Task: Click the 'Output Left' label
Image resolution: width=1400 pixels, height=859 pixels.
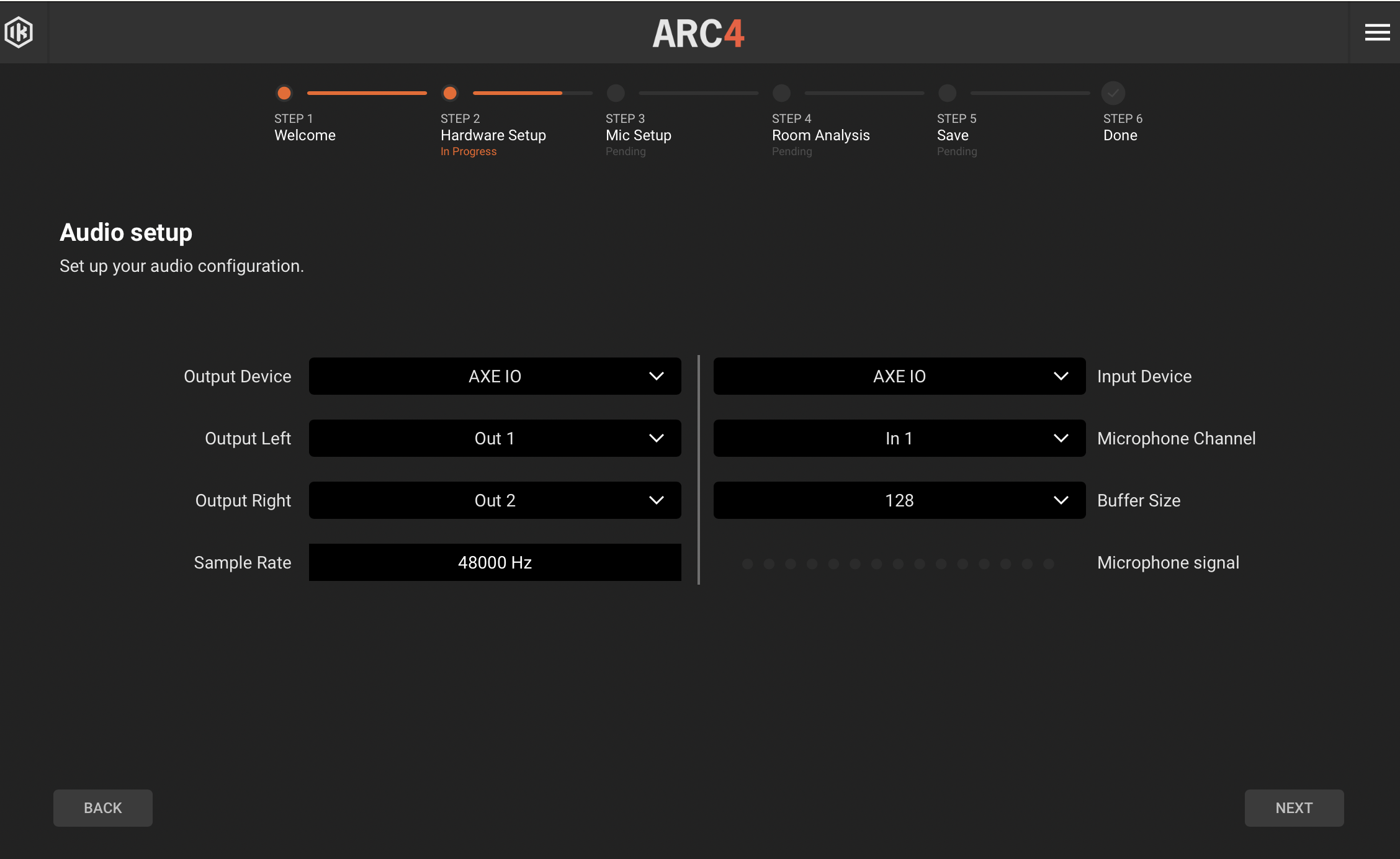Action: (248, 439)
